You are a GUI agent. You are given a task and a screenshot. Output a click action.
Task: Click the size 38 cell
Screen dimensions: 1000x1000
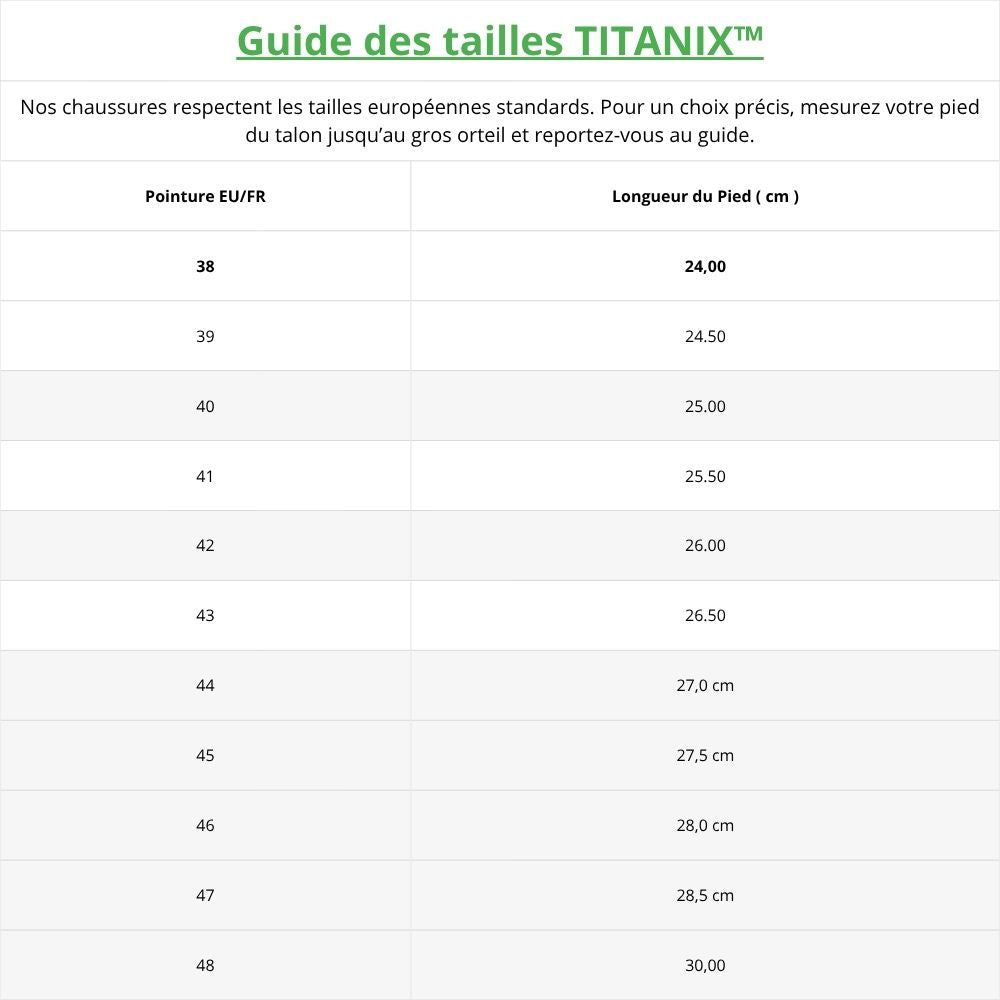pyautogui.click(x=205, y=266)
